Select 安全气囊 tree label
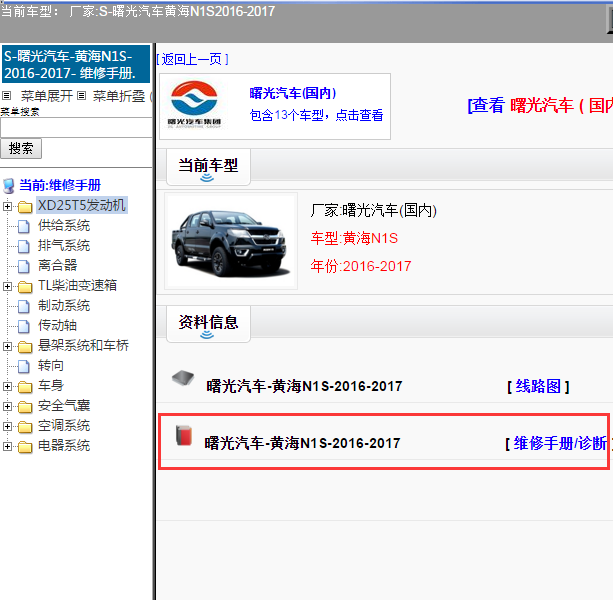 click(x=64, y=405)
